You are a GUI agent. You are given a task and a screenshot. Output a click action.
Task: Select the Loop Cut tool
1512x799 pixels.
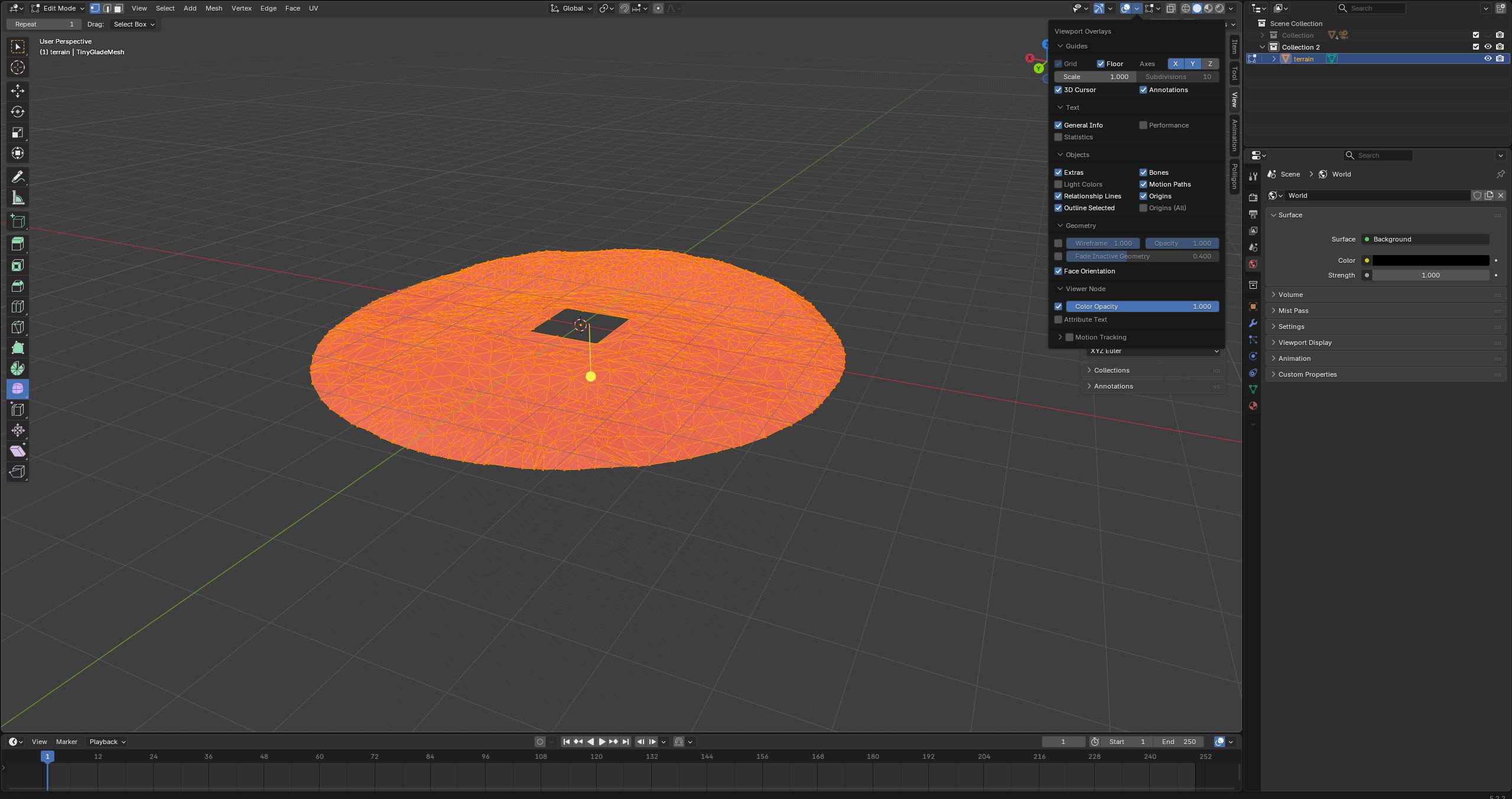click(x=18, y=306)
